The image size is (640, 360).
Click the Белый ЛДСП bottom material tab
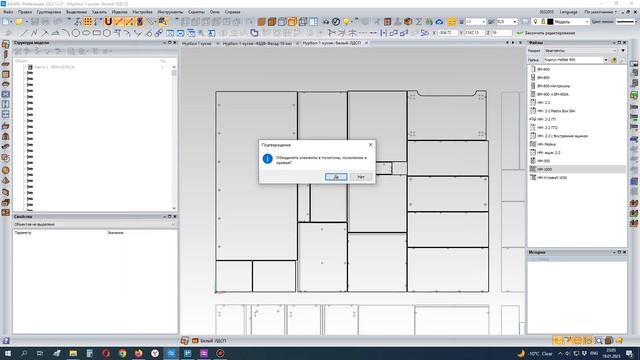[209, 340]
